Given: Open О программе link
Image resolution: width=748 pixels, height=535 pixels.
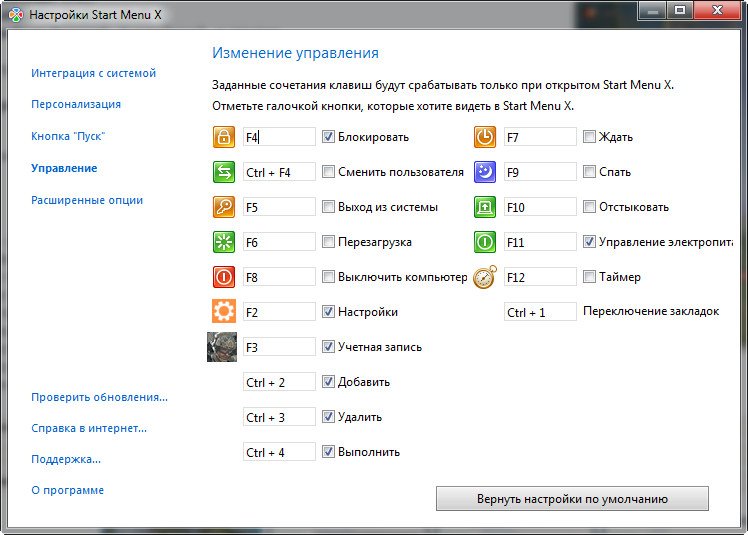Looking at the screenshot, I should [67, 490].
